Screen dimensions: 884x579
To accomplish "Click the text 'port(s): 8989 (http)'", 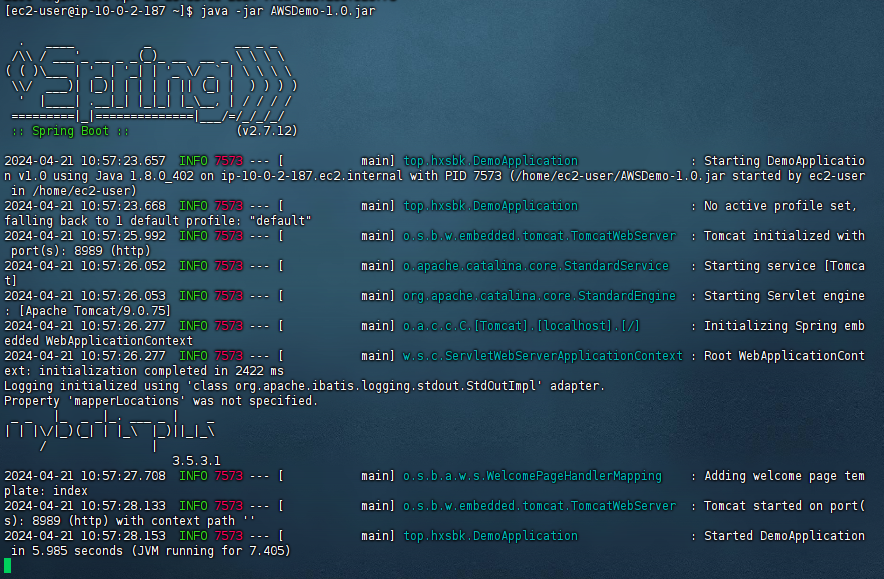I will click(x=81, y=251).
